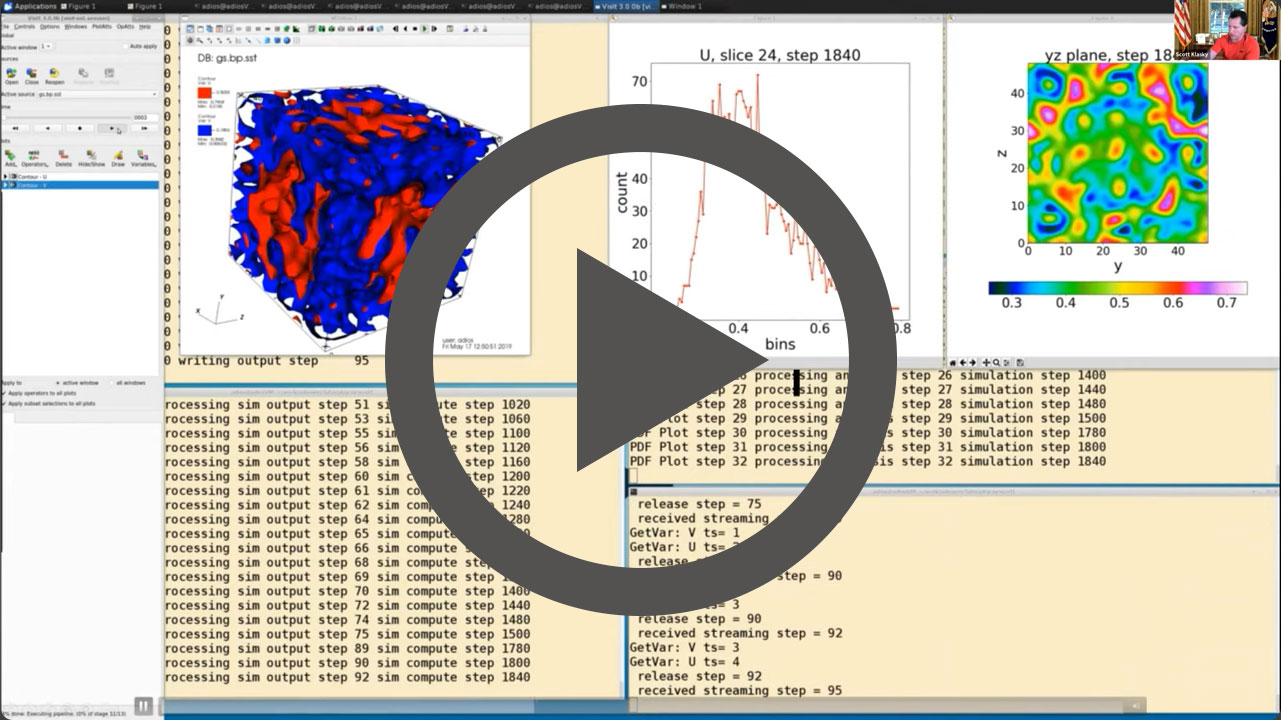
Task: Open the OpAtts menu
Action: click(x=126, y=26)
